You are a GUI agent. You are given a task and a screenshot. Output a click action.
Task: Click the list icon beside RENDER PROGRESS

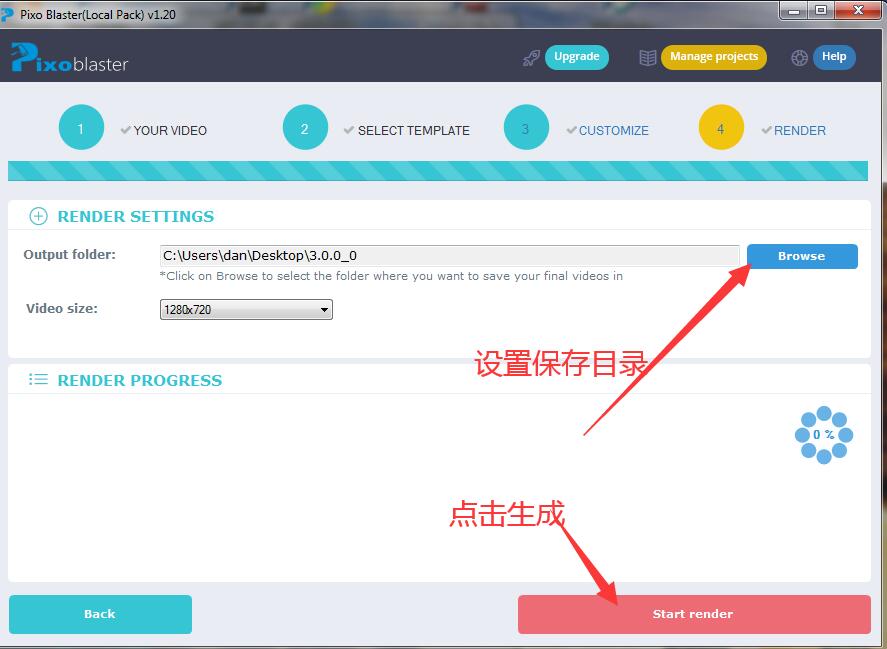38,379
